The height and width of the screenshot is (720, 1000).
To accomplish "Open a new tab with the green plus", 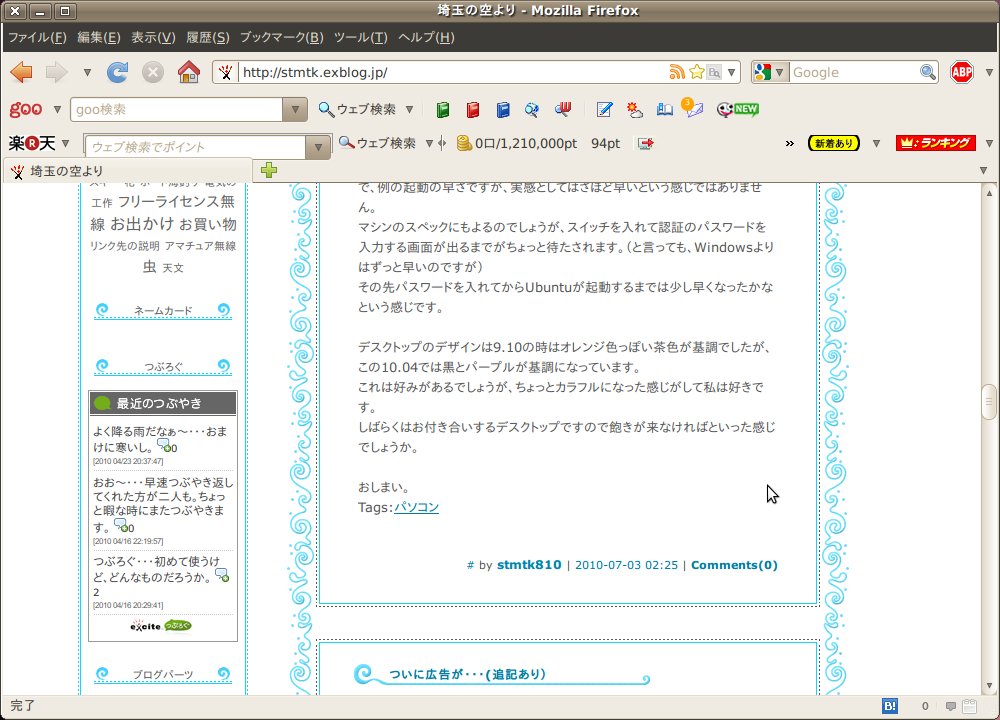I will coord(269,170).
